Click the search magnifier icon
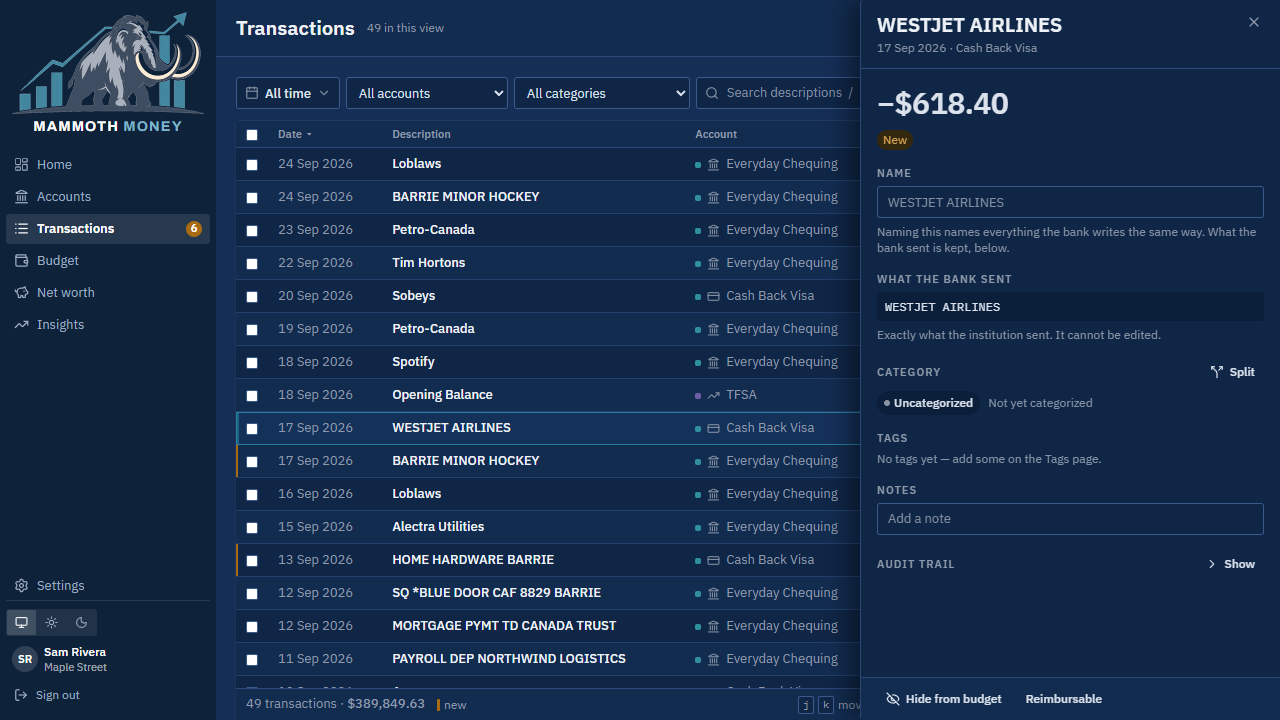This screenshot has width=1280, height=720. [x=712, y=93]
